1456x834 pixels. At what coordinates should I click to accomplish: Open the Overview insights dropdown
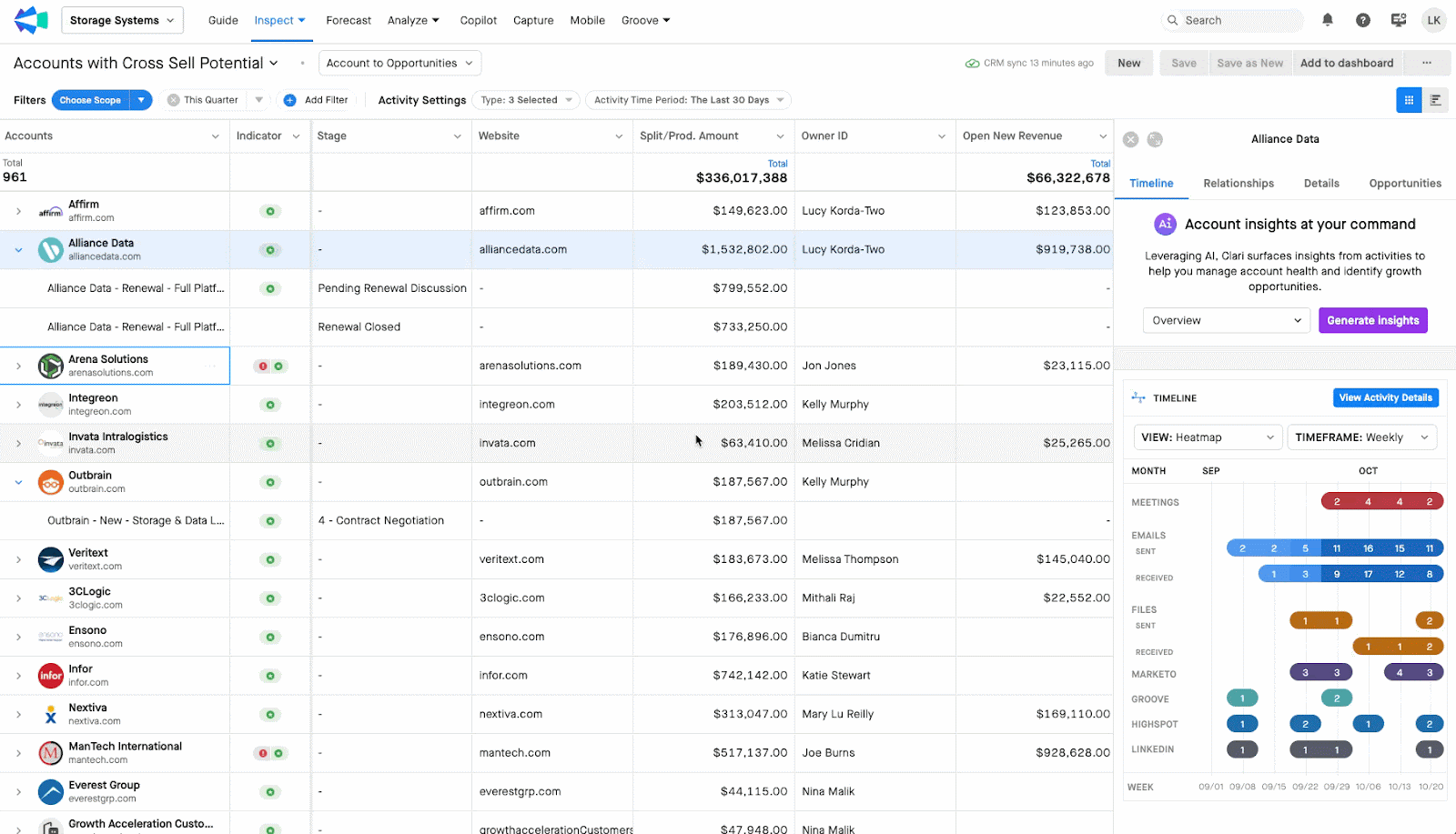(x=1226, y=320)
